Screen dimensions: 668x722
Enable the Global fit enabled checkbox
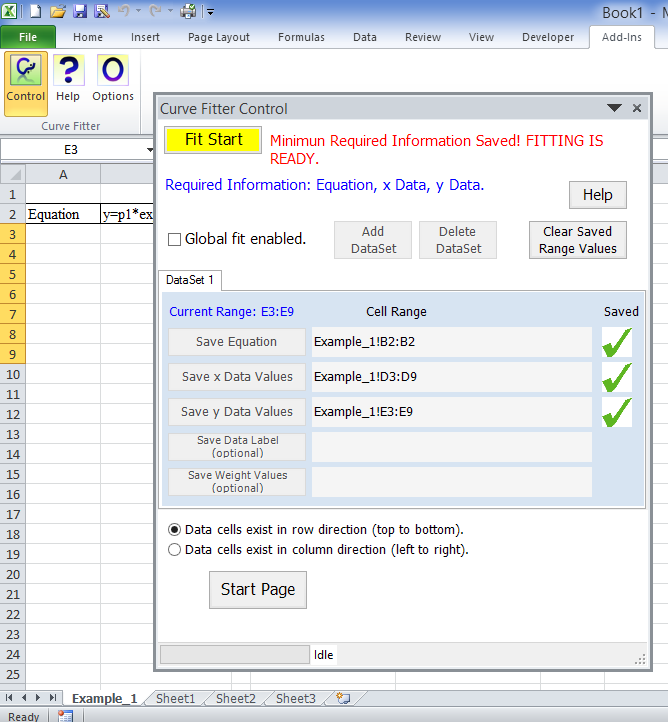[174, 239]
